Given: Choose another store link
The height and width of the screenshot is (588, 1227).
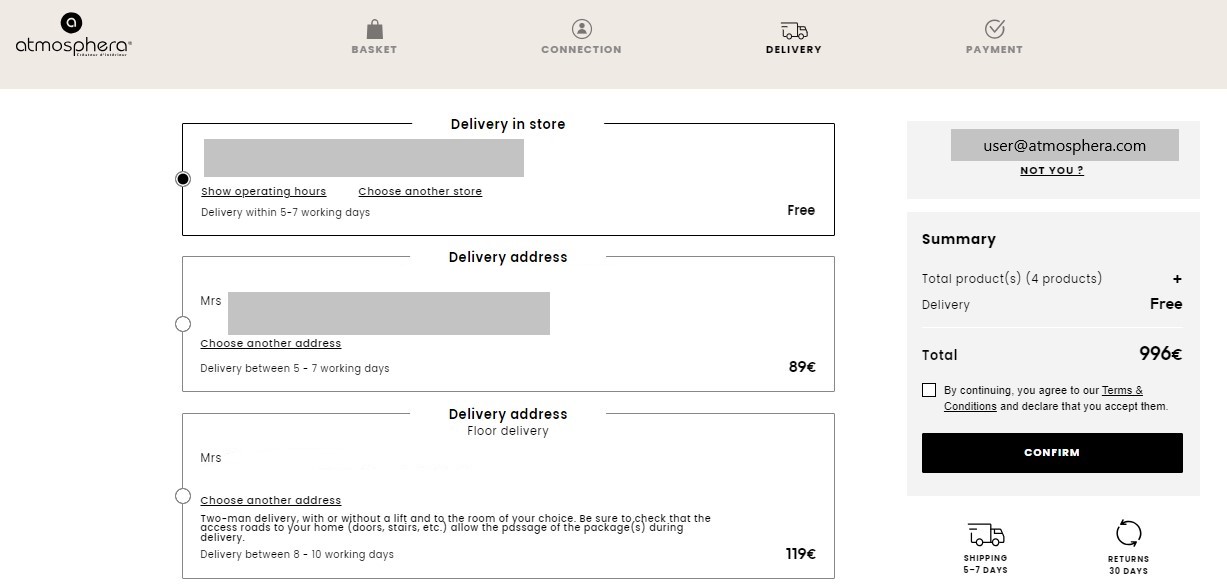Looking at the screenshot, I should click(x=420, y=191).
